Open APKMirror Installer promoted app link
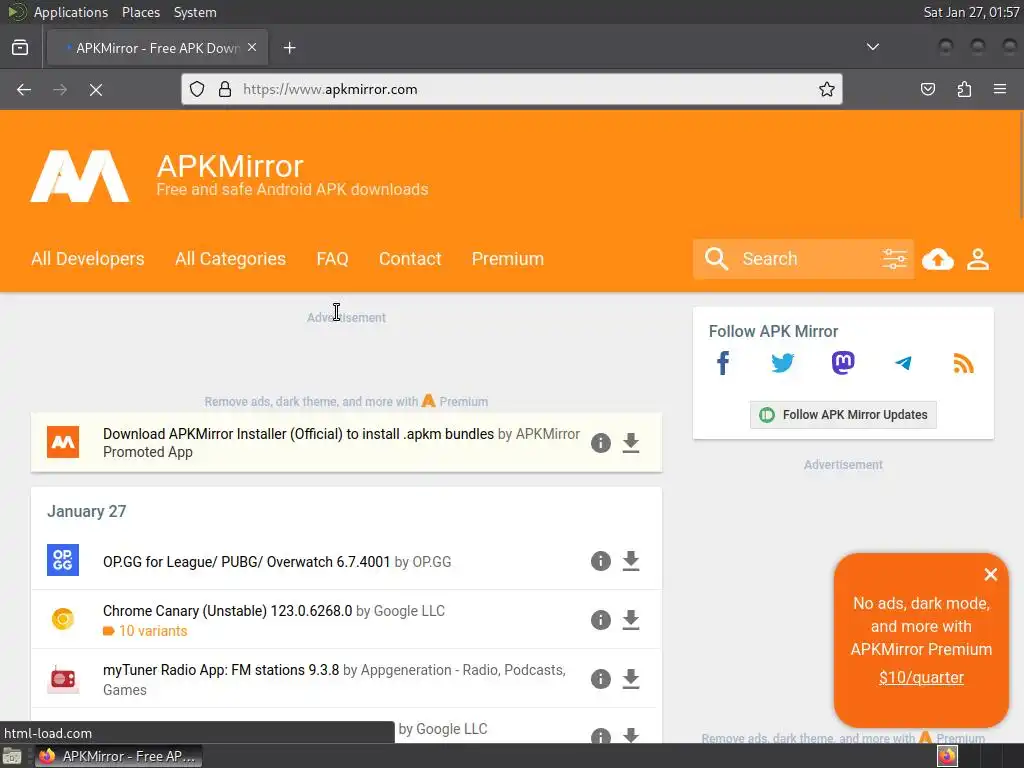 pos(298,434)
